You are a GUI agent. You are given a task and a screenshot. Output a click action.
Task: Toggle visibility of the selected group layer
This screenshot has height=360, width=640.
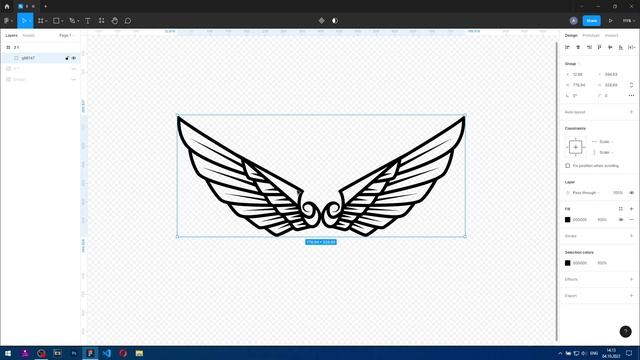pos(74,58)
